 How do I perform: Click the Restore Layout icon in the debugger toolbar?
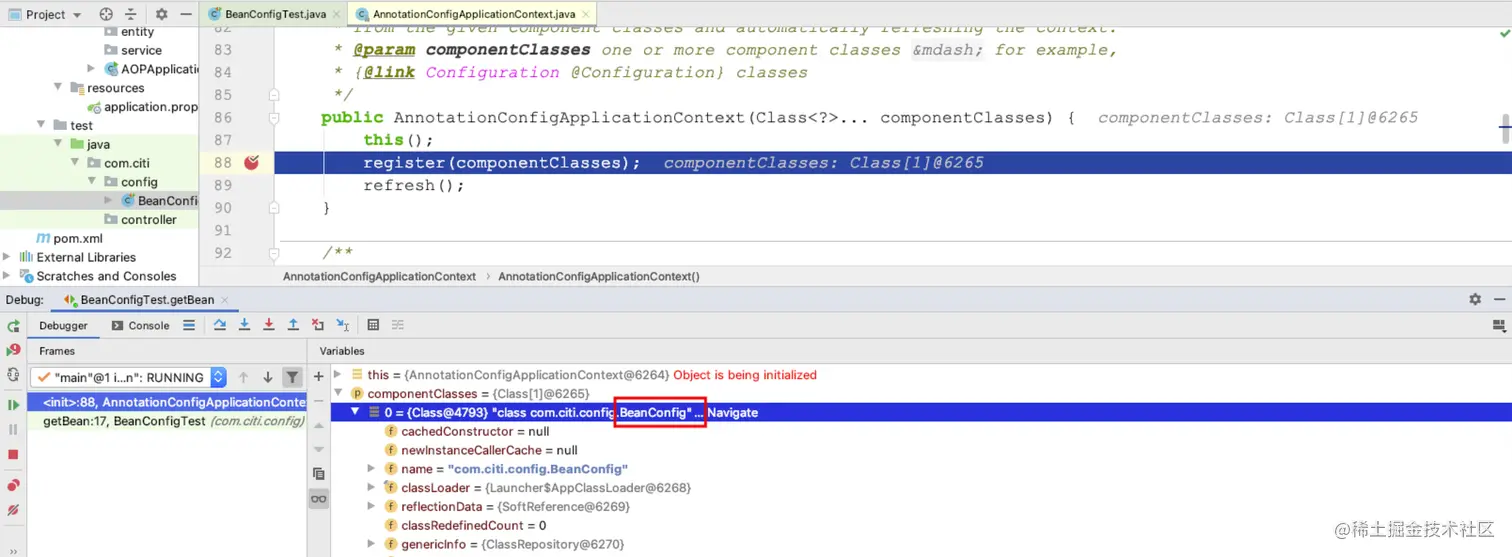point(1499,325)
